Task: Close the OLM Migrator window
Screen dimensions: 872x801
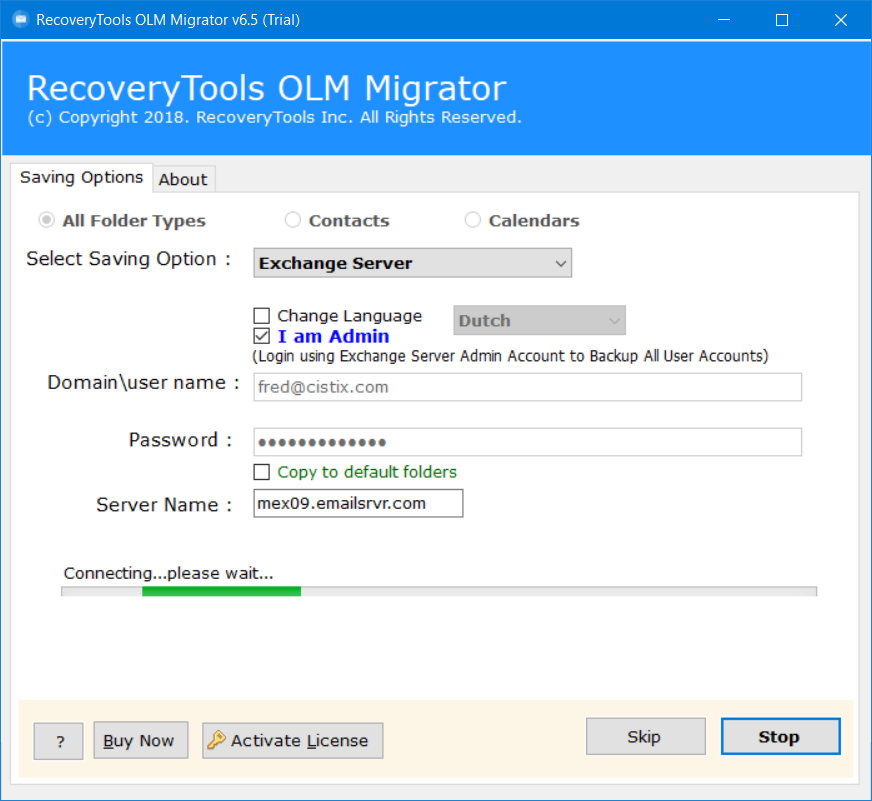Action: [x=841, y=20]
